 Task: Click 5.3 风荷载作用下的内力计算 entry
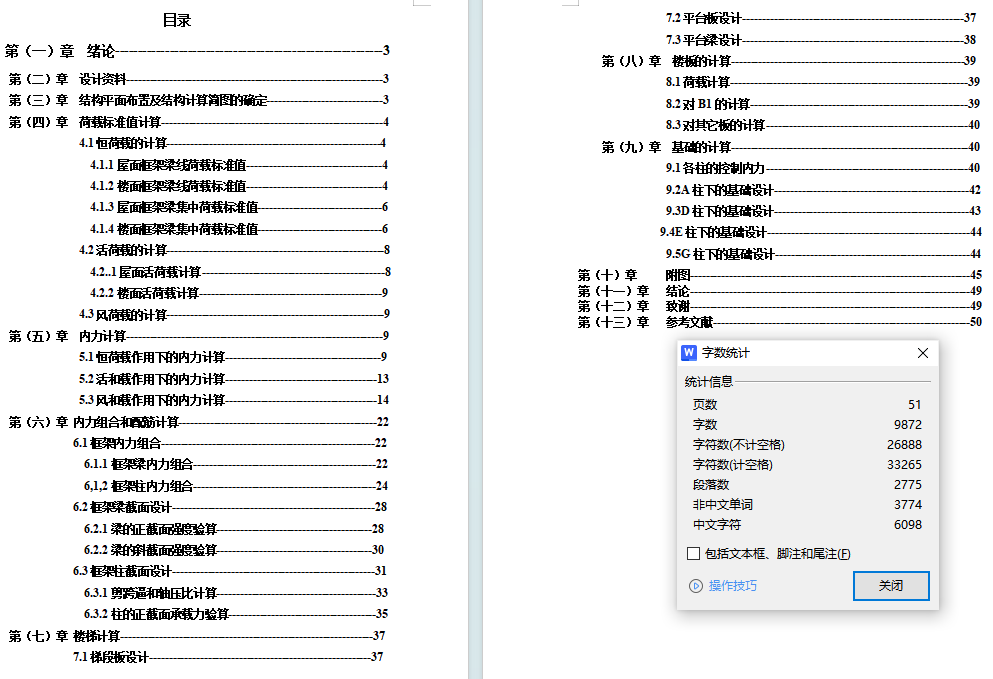pyautogui.click(x=152, y=400)
